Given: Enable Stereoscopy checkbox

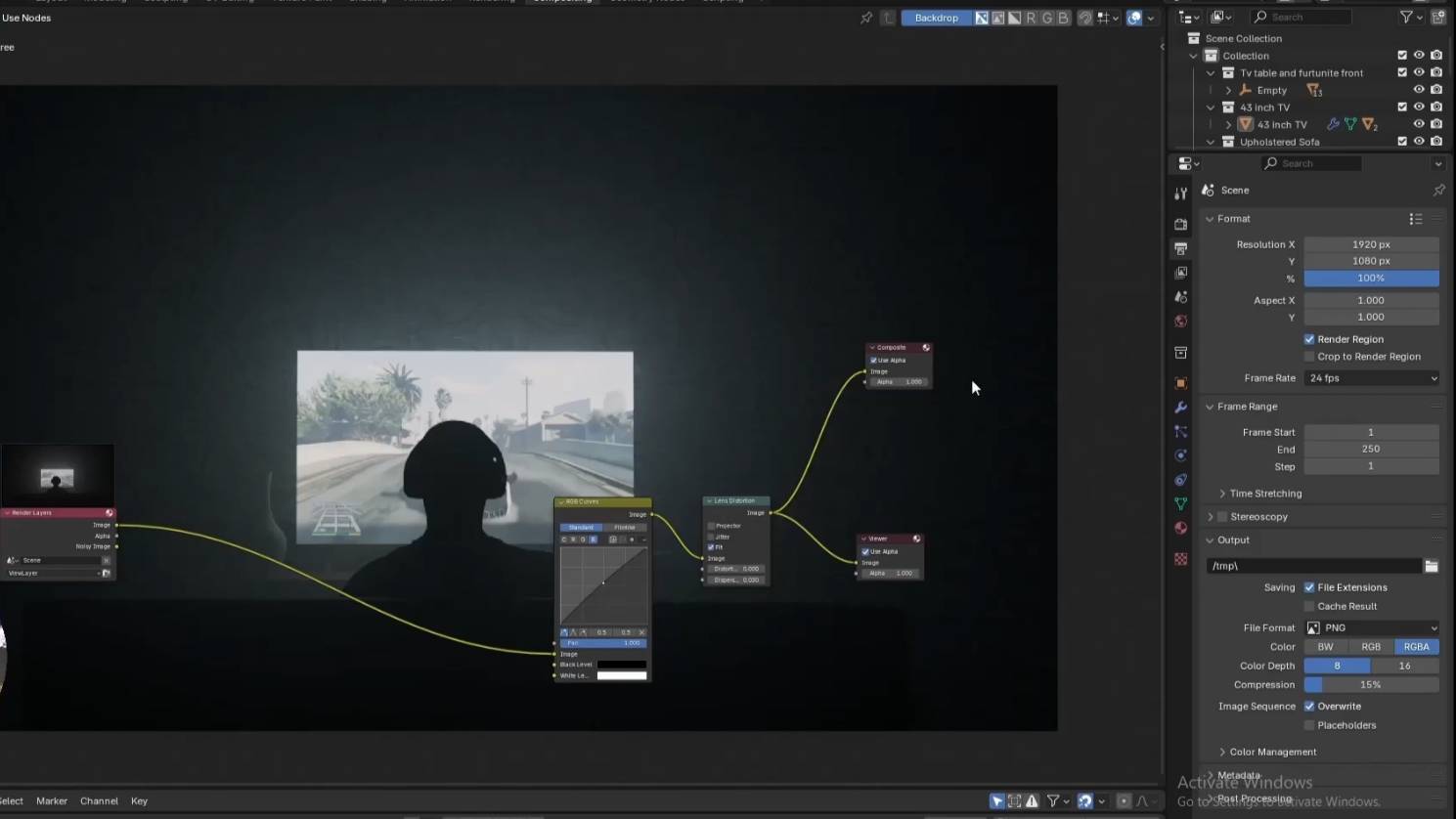Looking at the screenshot, I should pos(1222,517).
